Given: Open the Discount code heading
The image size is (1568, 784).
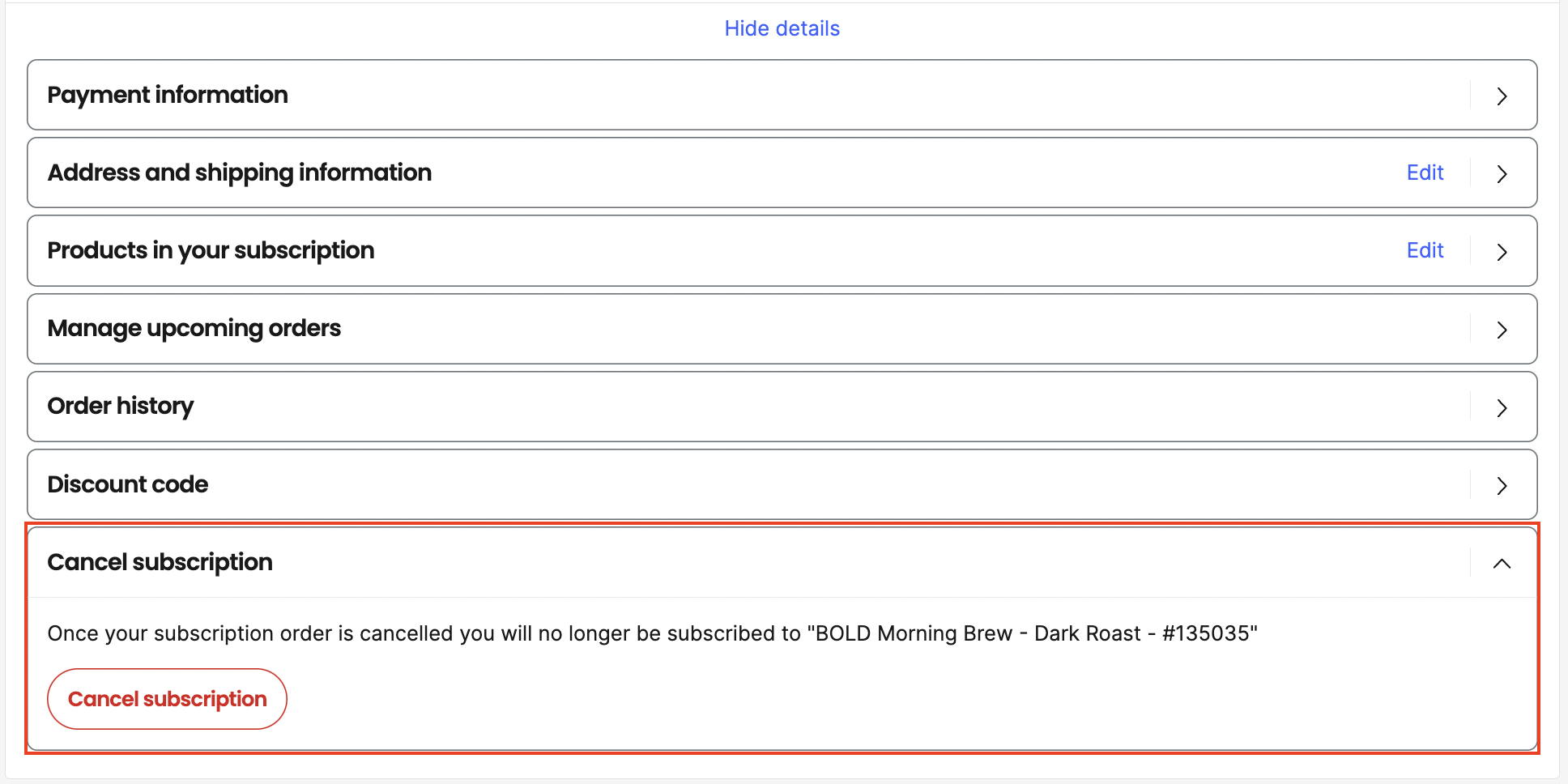Looking at the screenshot, I should pos(128,484).
